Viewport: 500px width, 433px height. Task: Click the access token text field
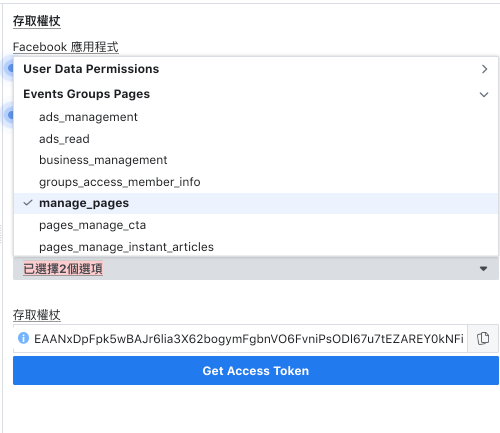(x=240, y=338)
